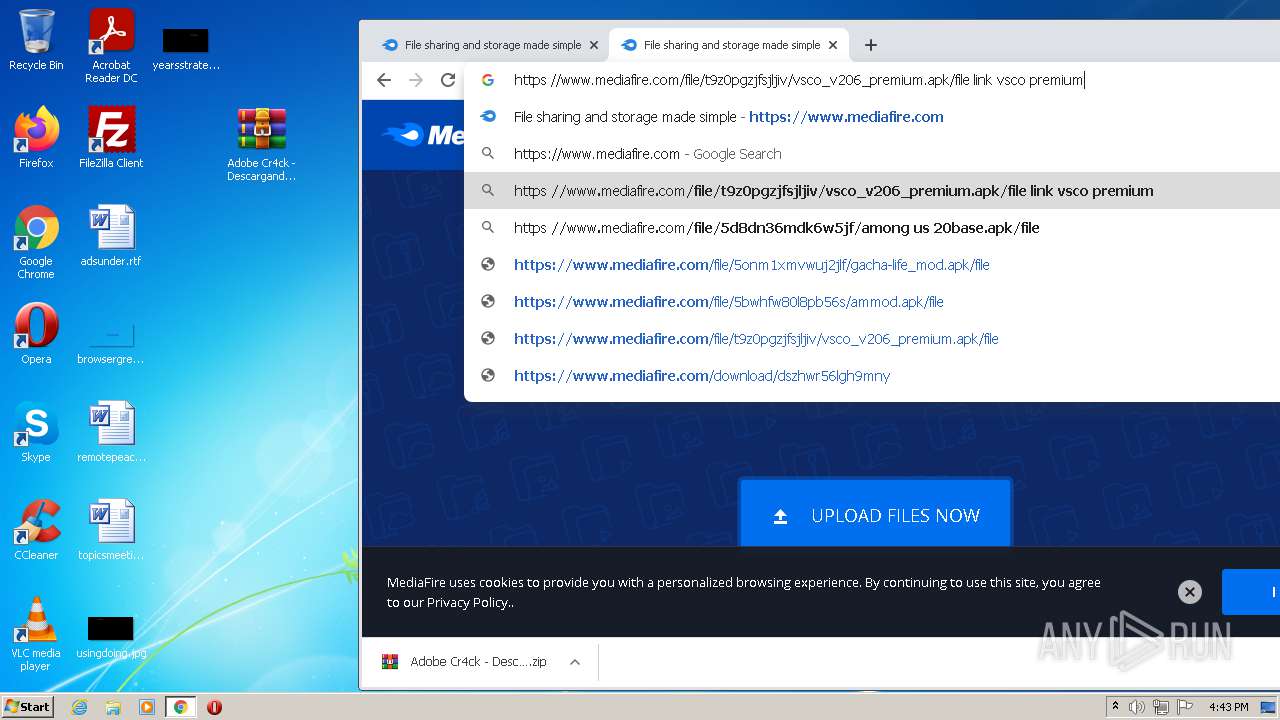Show hidden tray icons arrow
Image resolution: width=1280 pixels, height=720 pixels.
click(1116, 707)
